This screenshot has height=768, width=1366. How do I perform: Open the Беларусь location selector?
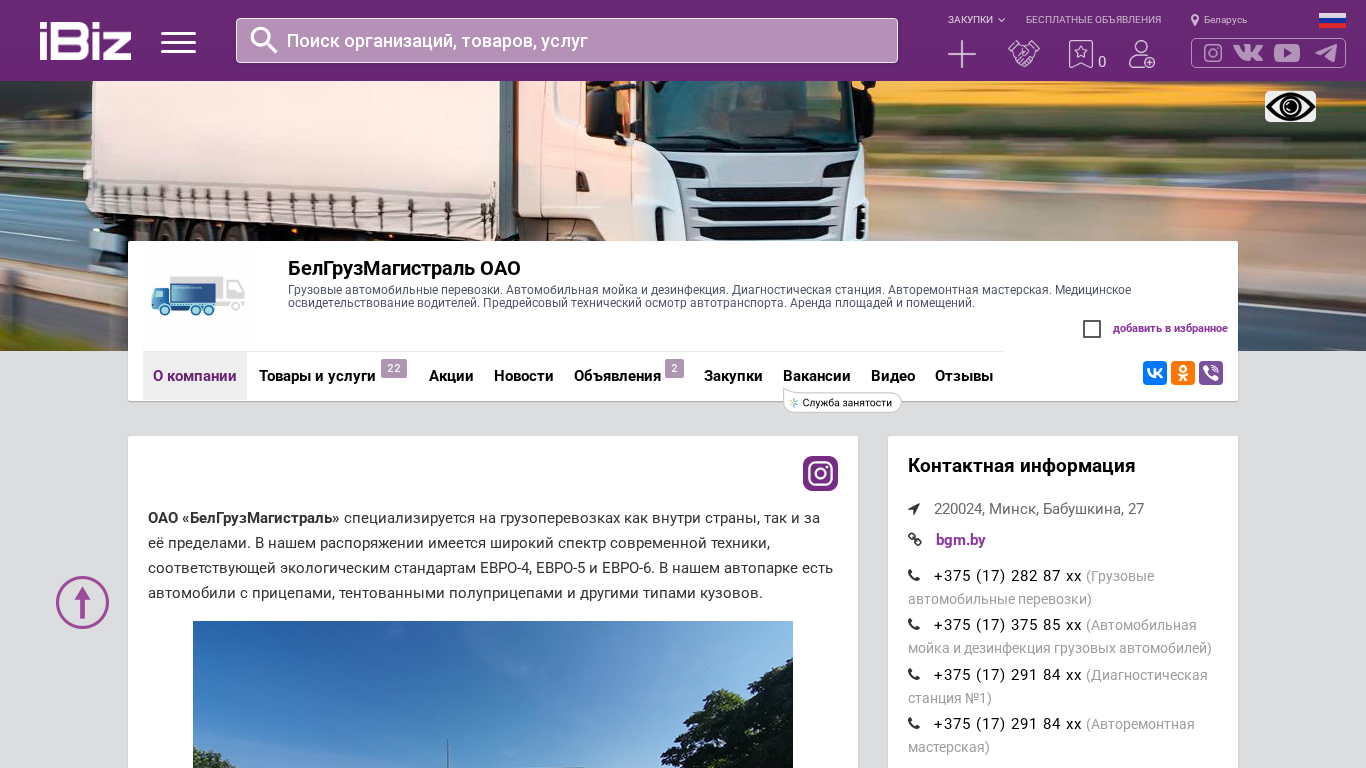point(1219,20)
